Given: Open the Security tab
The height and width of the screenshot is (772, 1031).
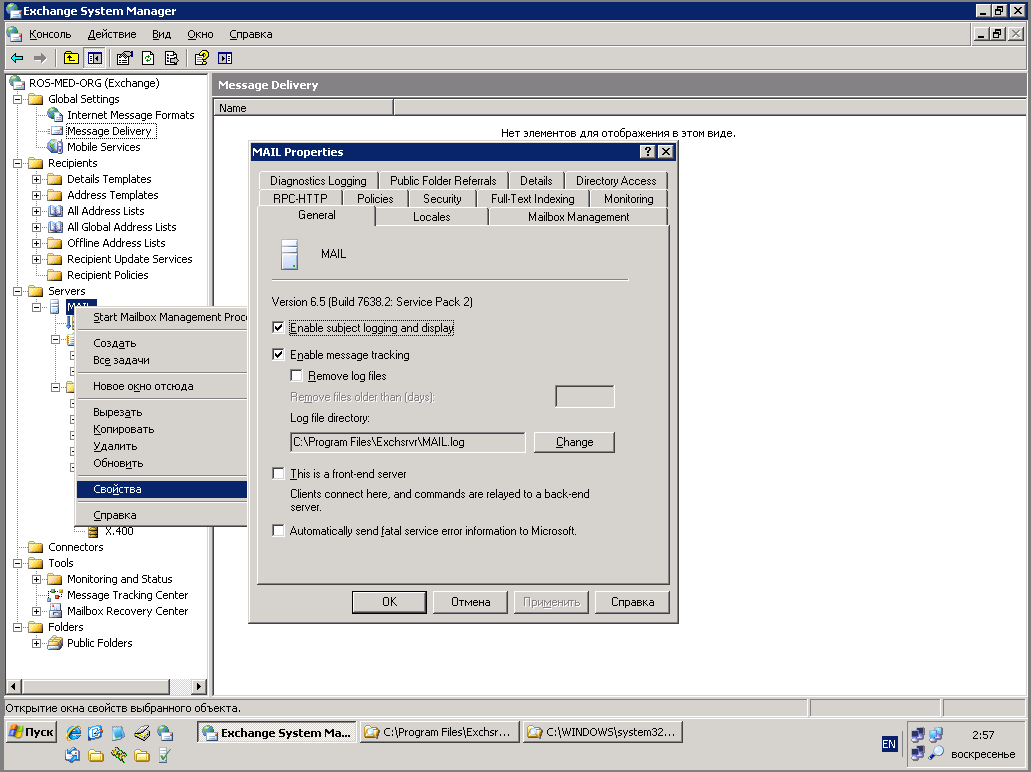Looking at the screenshot, I should [442, 199].
